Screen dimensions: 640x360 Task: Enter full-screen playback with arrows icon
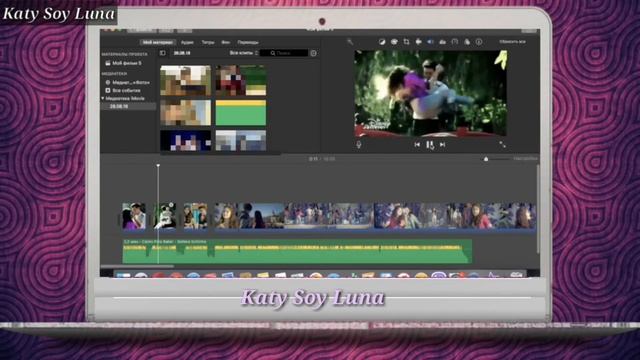coord(502,144)
